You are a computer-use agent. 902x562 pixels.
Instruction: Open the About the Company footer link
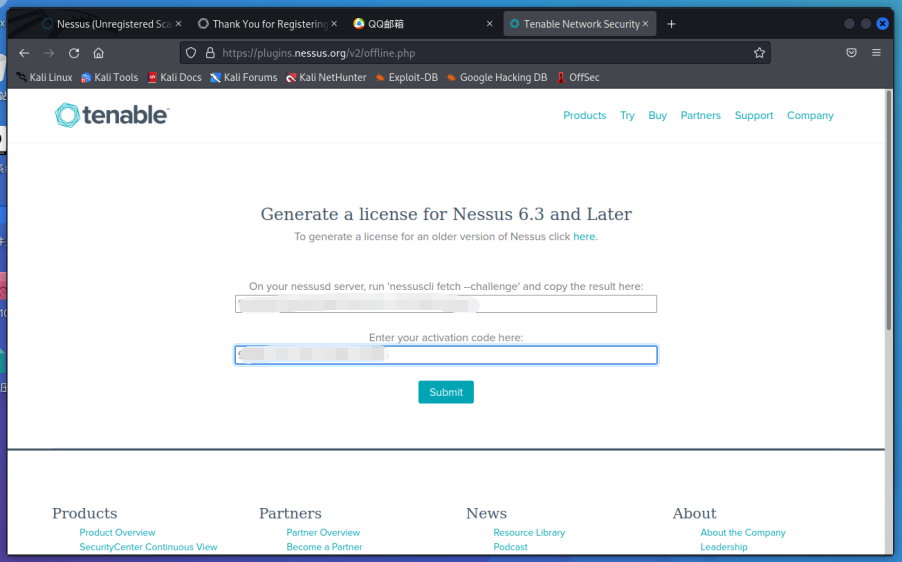(743, 533)
